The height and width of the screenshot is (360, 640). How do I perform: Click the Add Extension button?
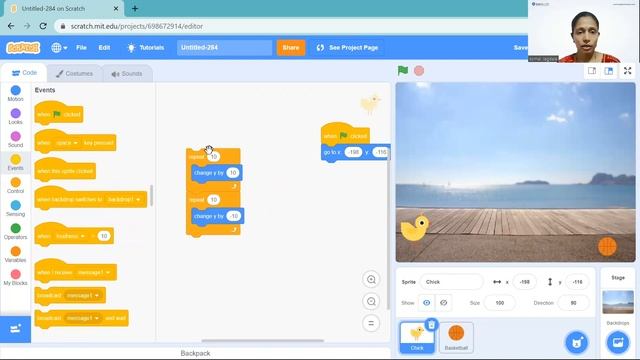(x=16, y=329)
